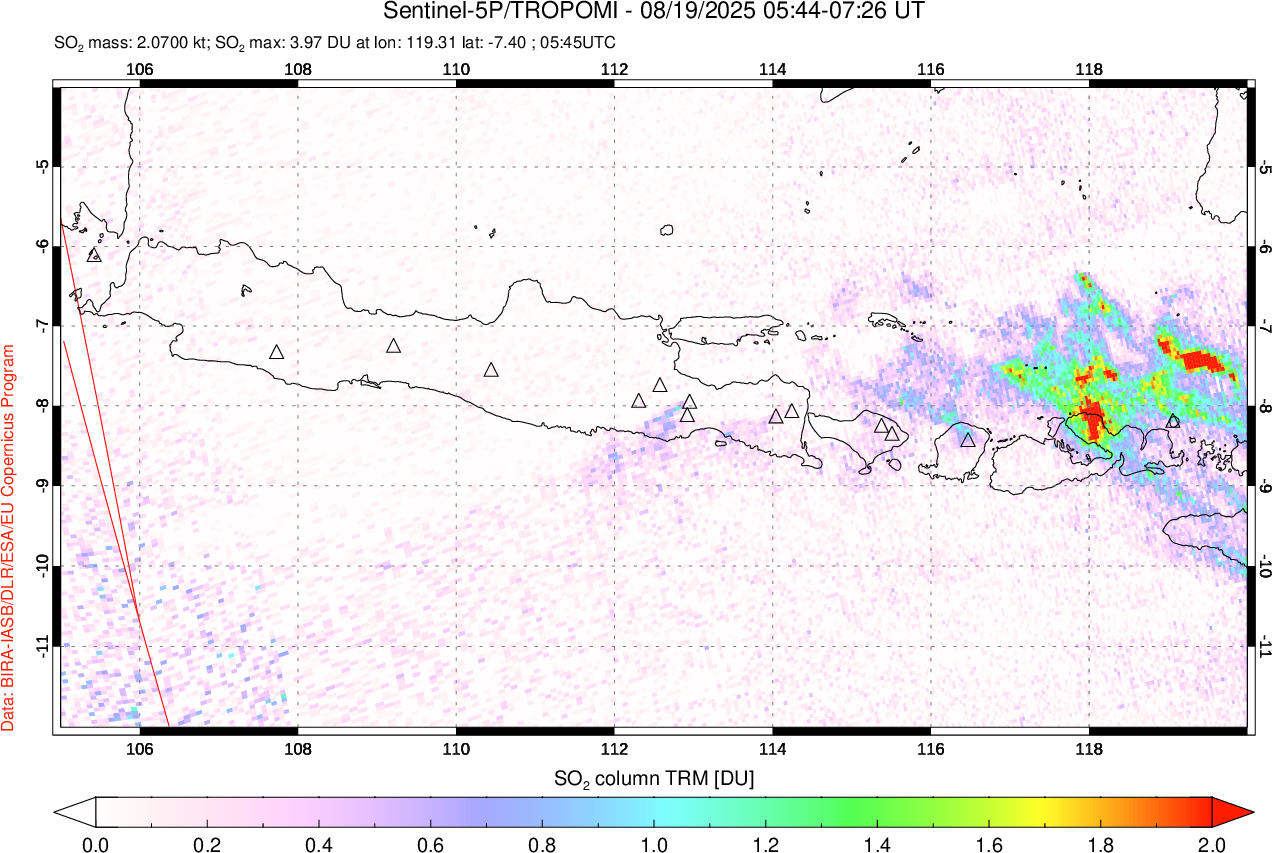This screenshot has height=853, width=1272.
Task: Click the white under-range arrow of the colorbar
Action: (x=75, y=811)
